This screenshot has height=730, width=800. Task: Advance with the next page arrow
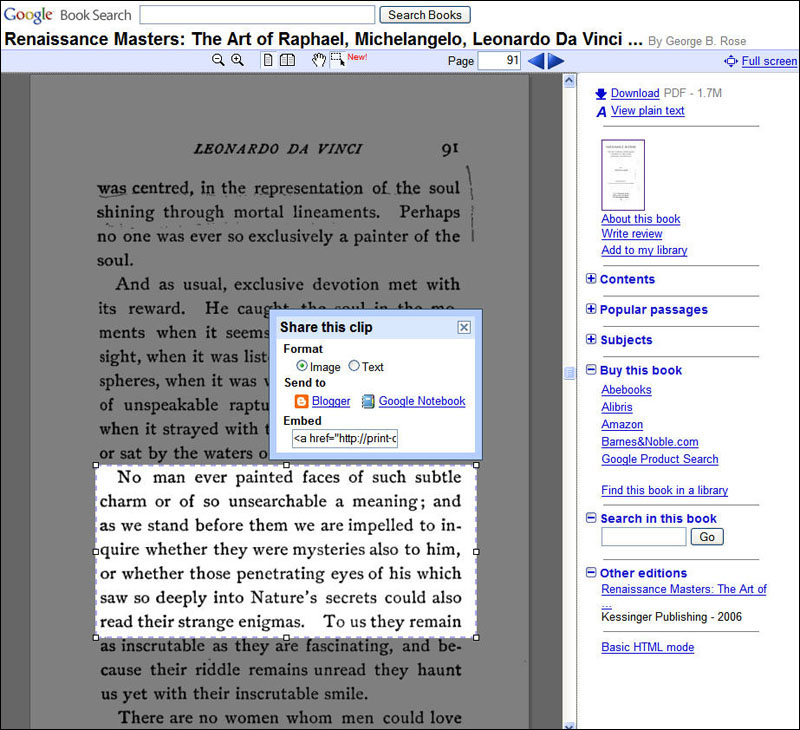pos(556,60)
